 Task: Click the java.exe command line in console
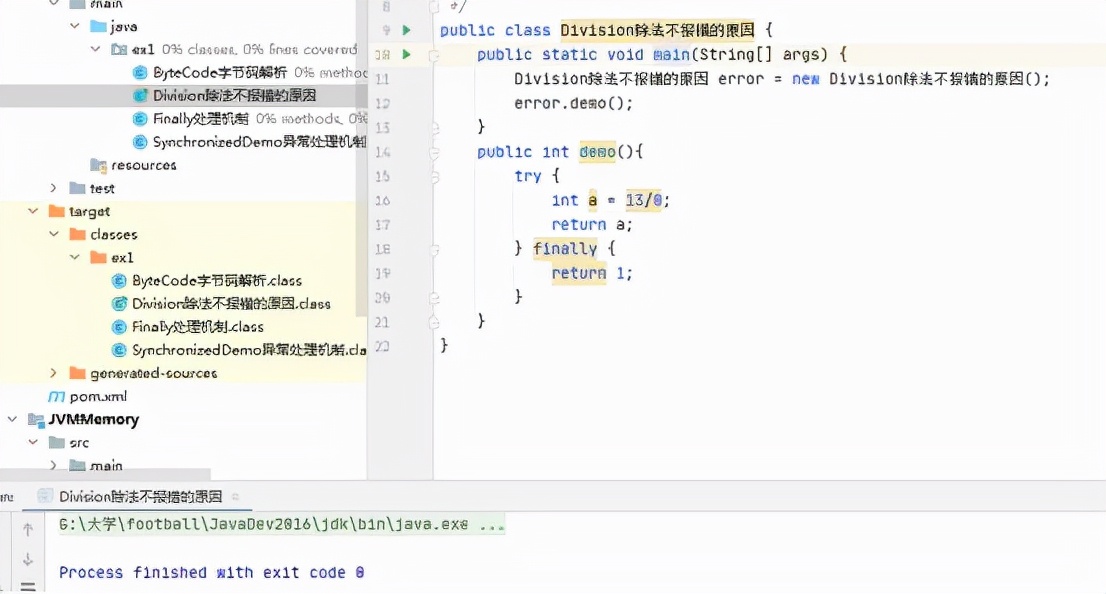(282, 525)
